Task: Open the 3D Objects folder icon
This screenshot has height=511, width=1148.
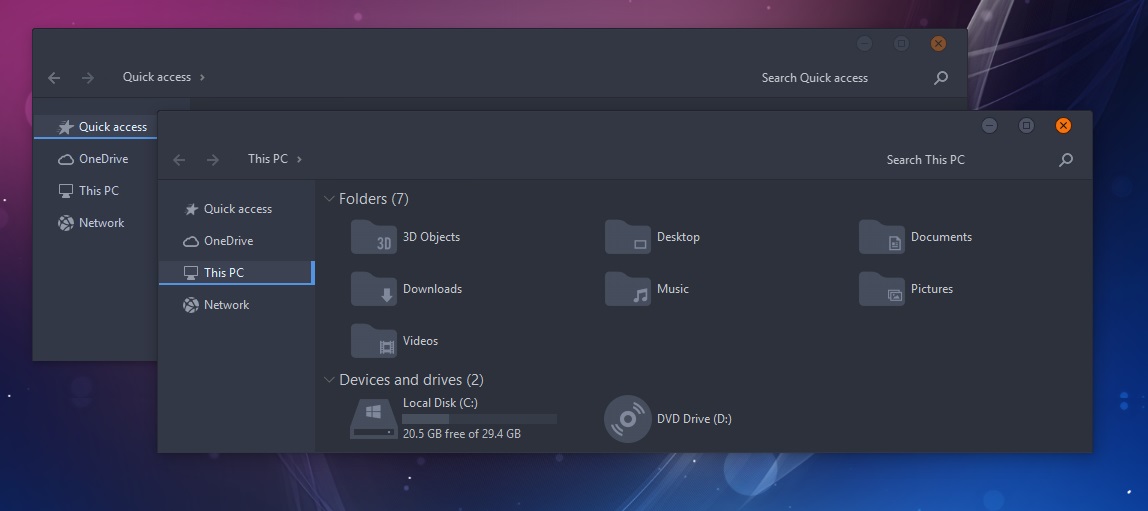Action: click(x=374, y=238)
